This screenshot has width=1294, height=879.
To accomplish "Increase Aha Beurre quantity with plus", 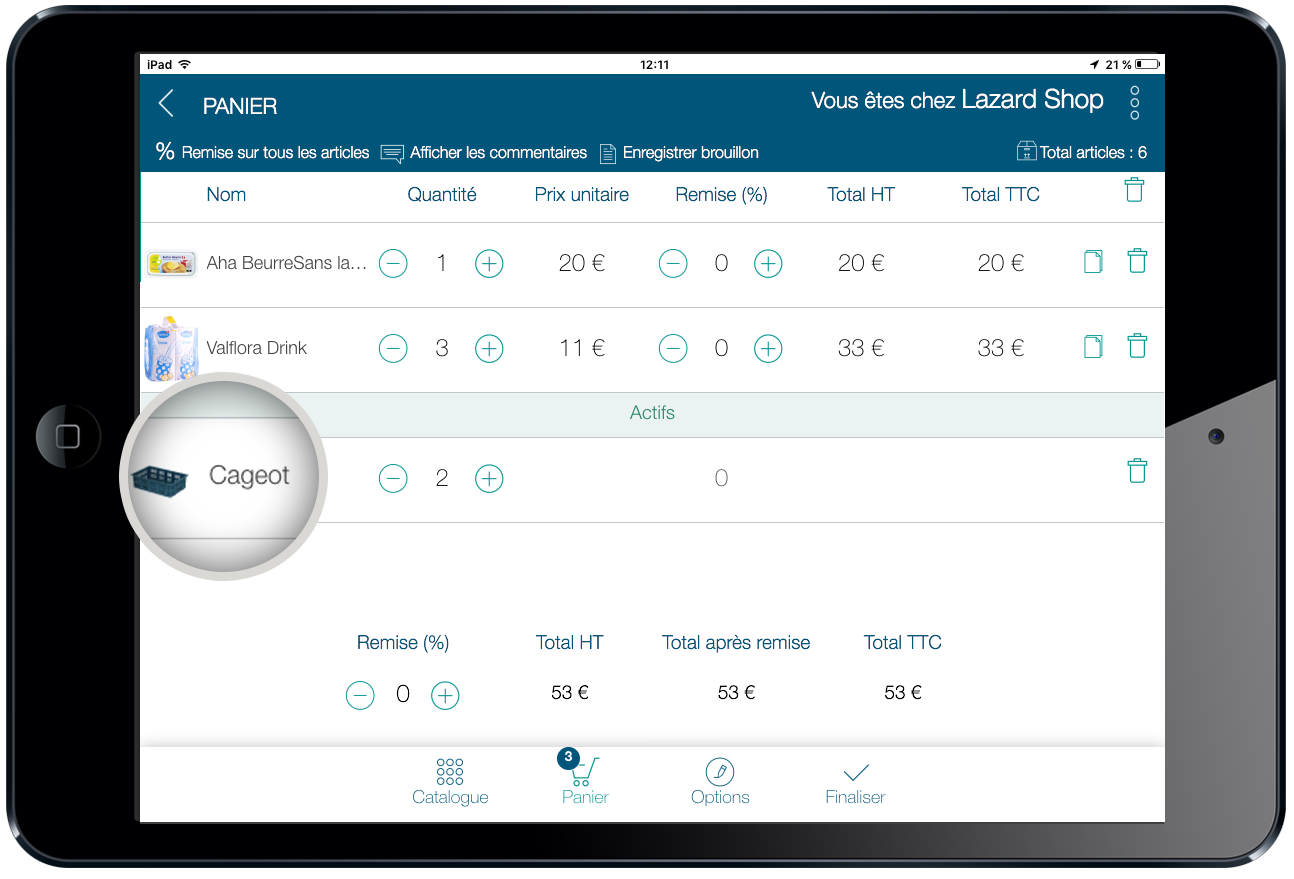I will tap(488, 264).
